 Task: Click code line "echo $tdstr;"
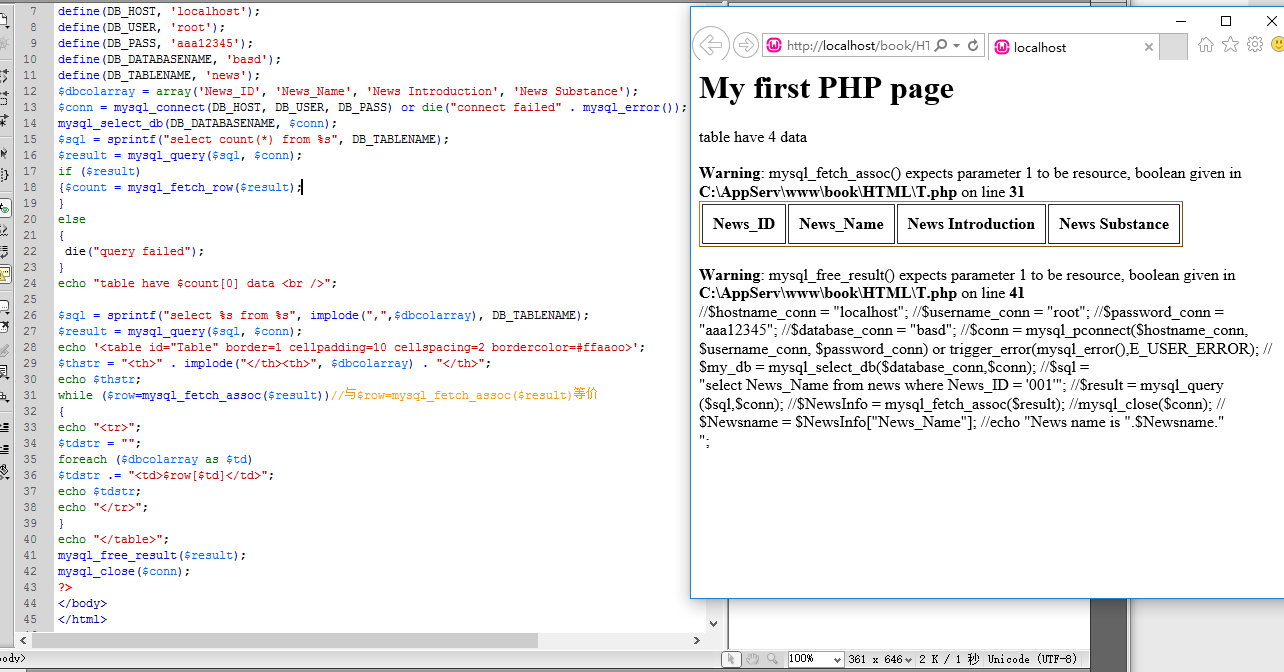(100, 491)
